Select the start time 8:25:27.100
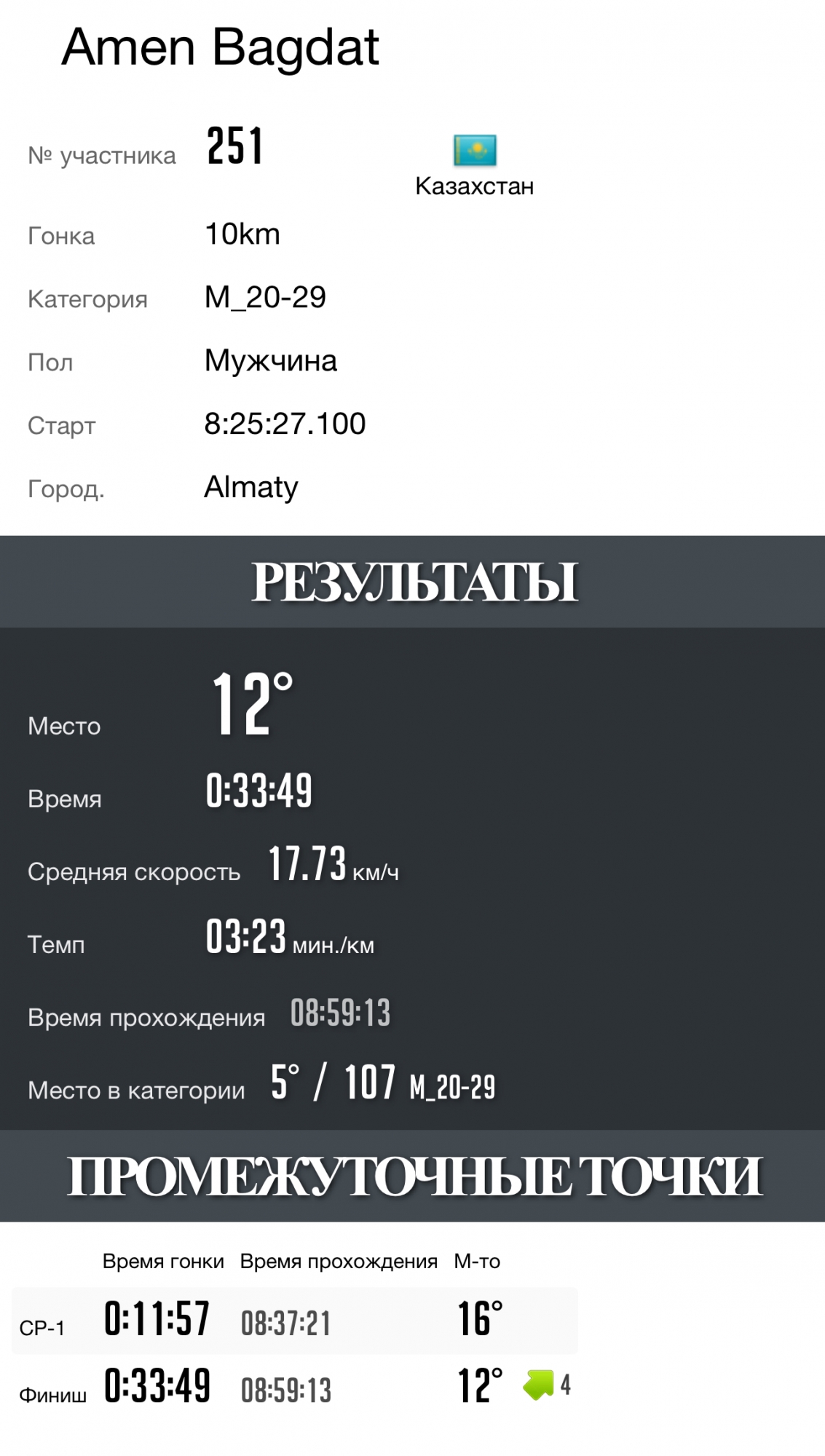The width and height of the screenshot is (825, 1456). tap(285, 424)
